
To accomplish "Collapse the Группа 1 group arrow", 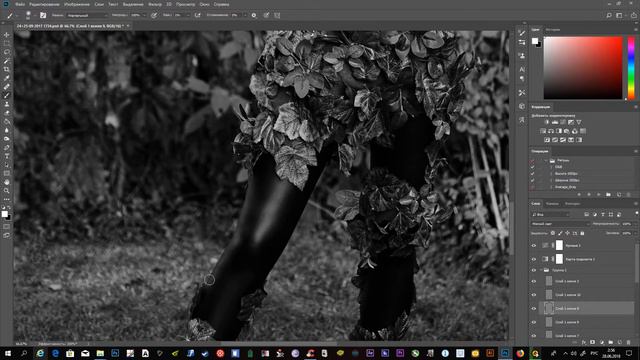I will (541, 270).
